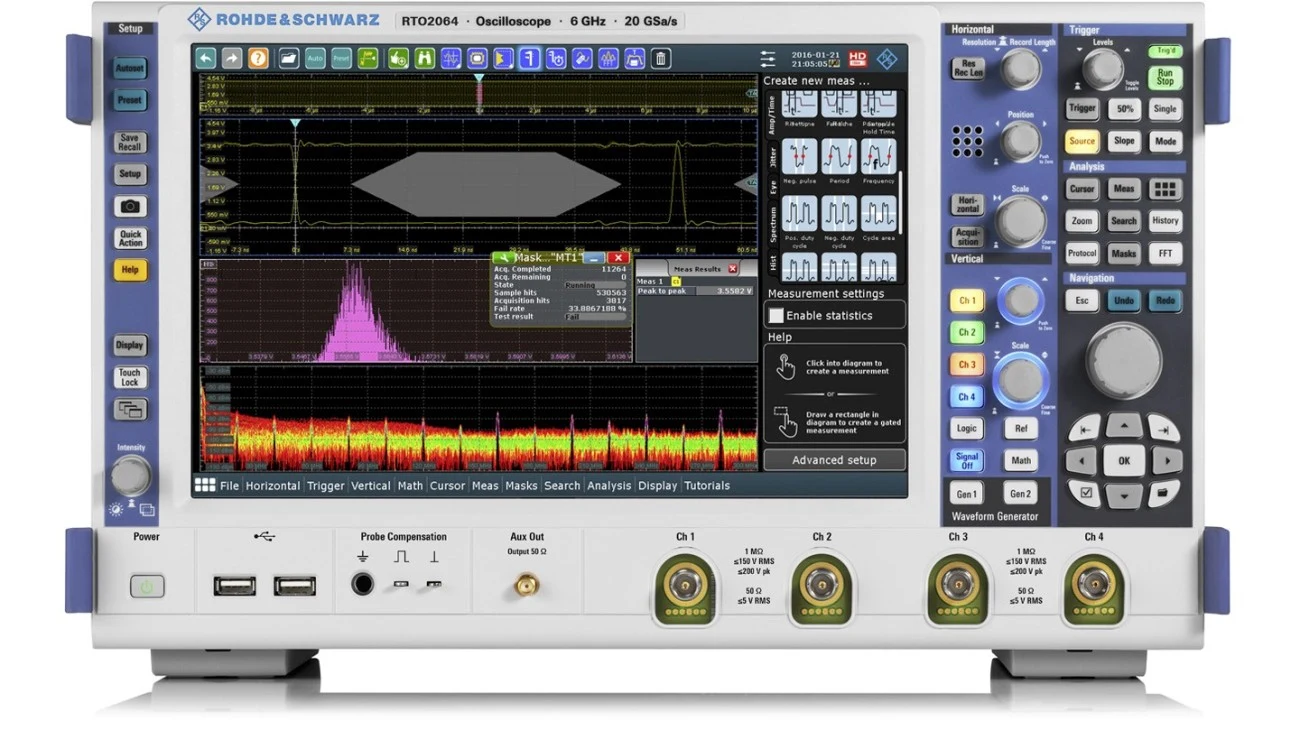Click the HD mode indicator icon
The height and width of the screenshot is (731, 1300).
click(x=858, y=59)
